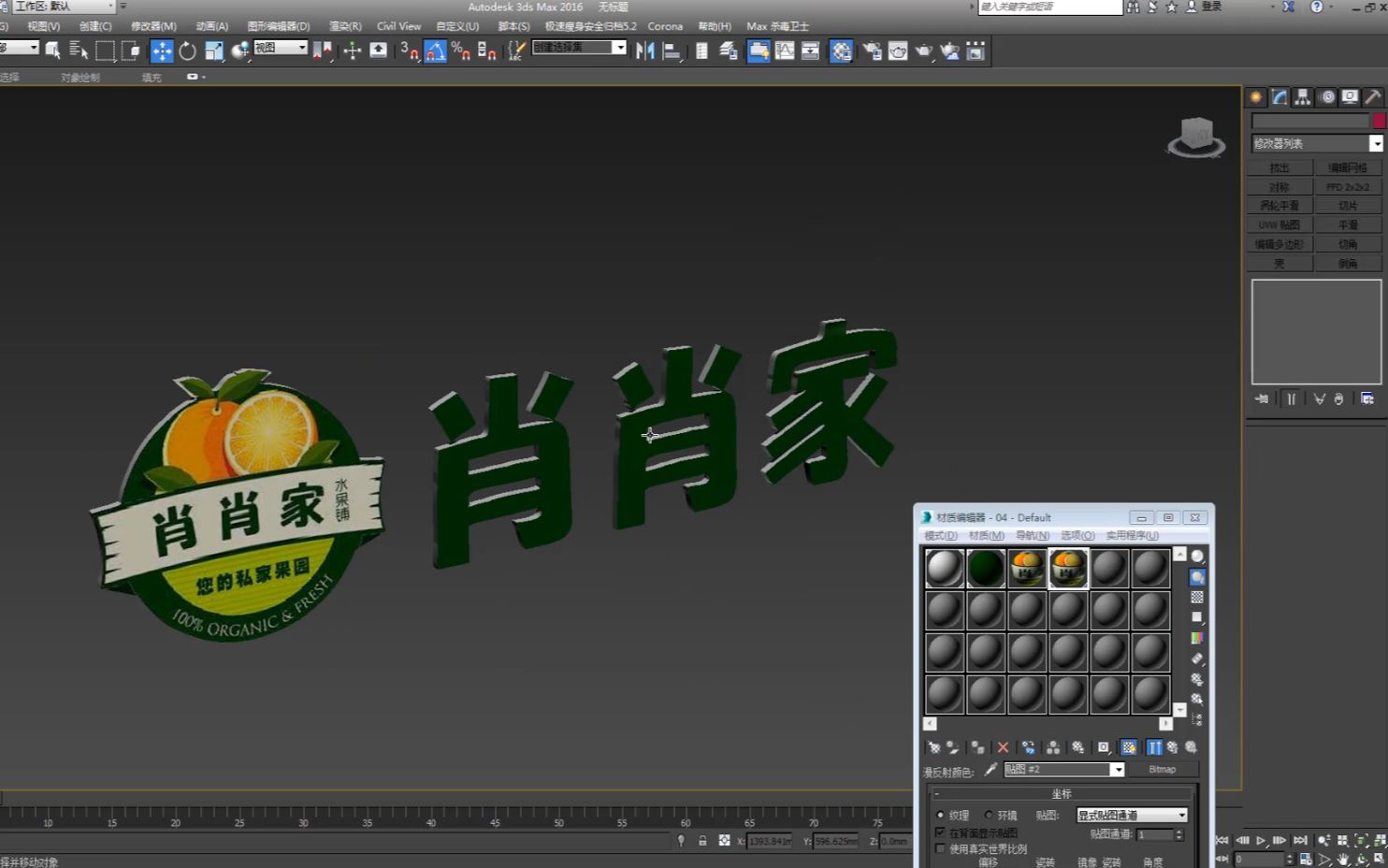Image resolution: width=1388 pixels, height=868 pixels.
Task: Click the 倒角 modifier button
Action: 1348,264
